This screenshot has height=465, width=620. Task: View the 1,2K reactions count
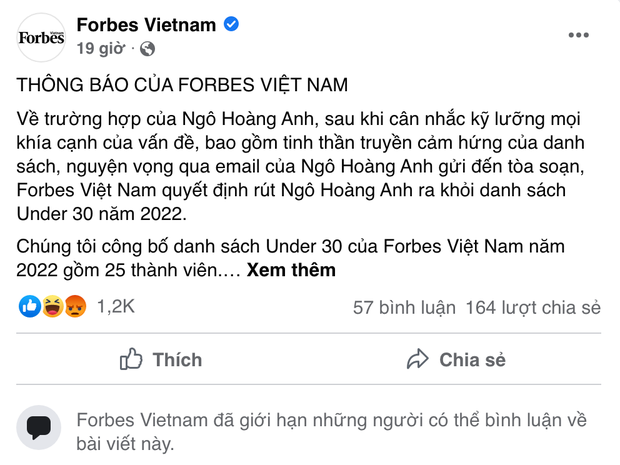[x=115, y=307]
